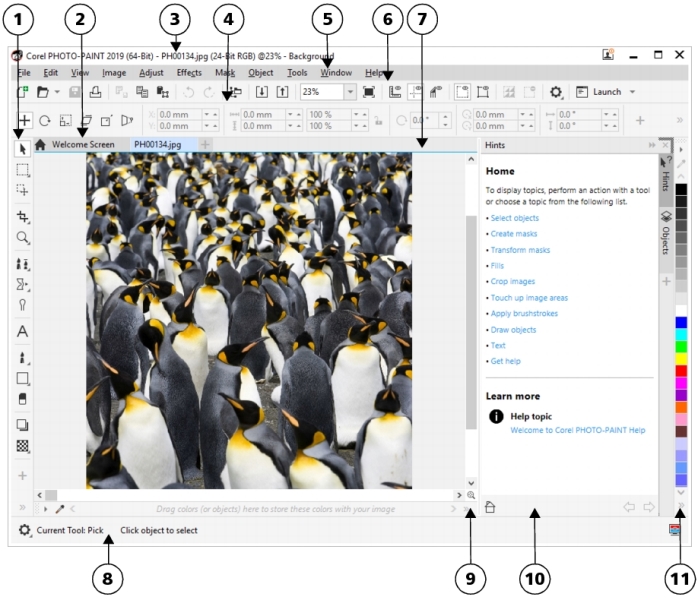698x600 pixels.
Task: Open Welcome to Corel PHOTO-PAINT Help link
Action: (x=577, y=430)
